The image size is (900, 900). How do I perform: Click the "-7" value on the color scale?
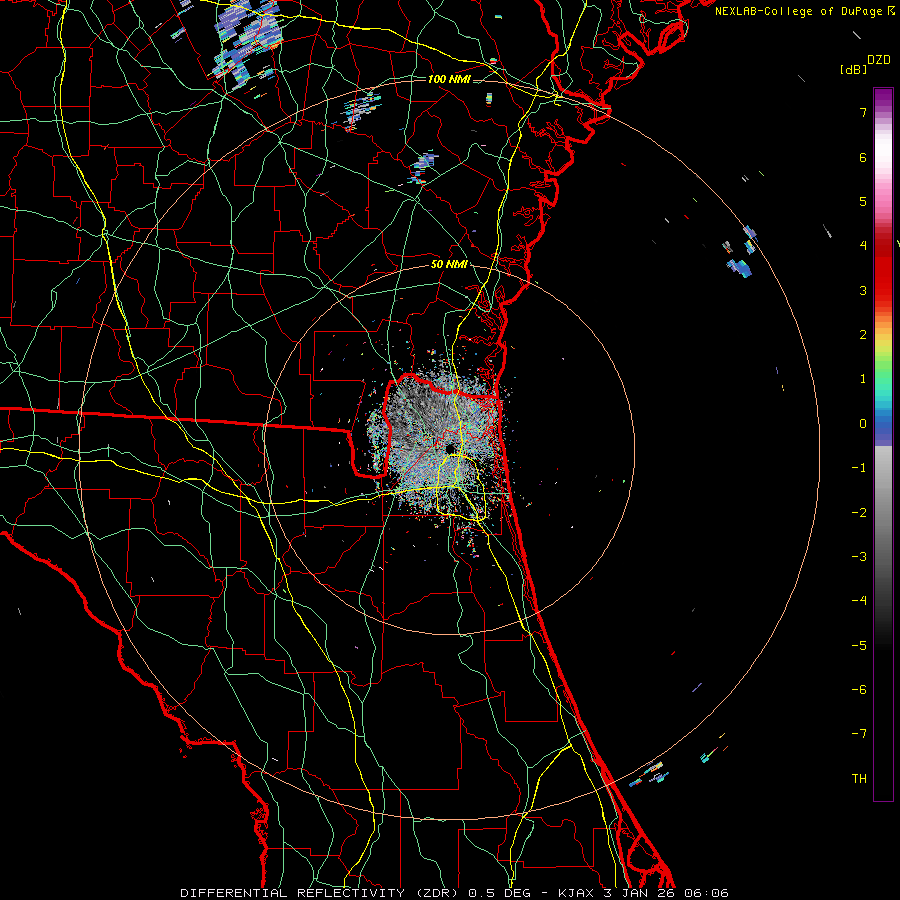[x=859, y=734]
